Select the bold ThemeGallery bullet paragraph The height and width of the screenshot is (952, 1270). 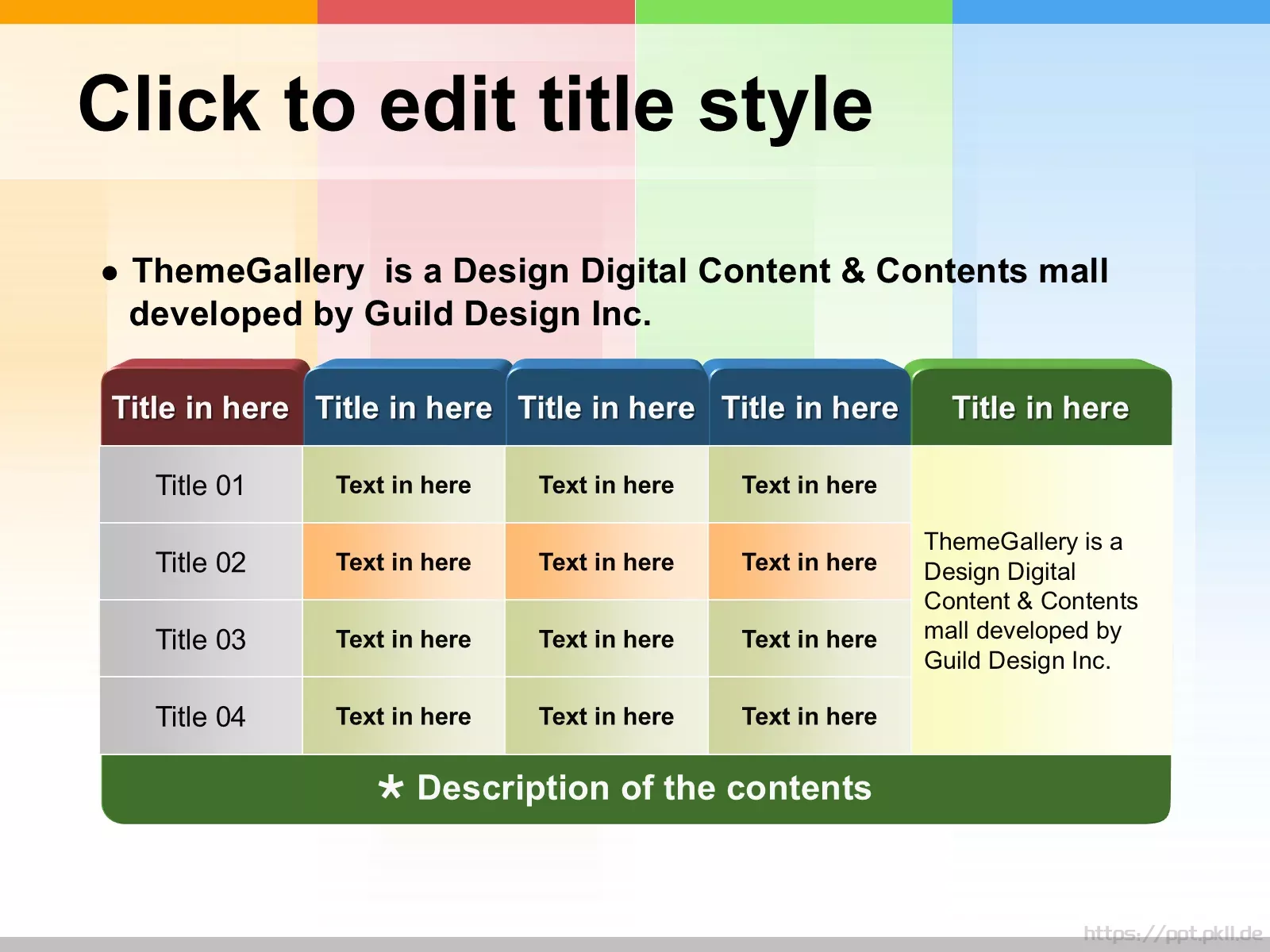619,292
